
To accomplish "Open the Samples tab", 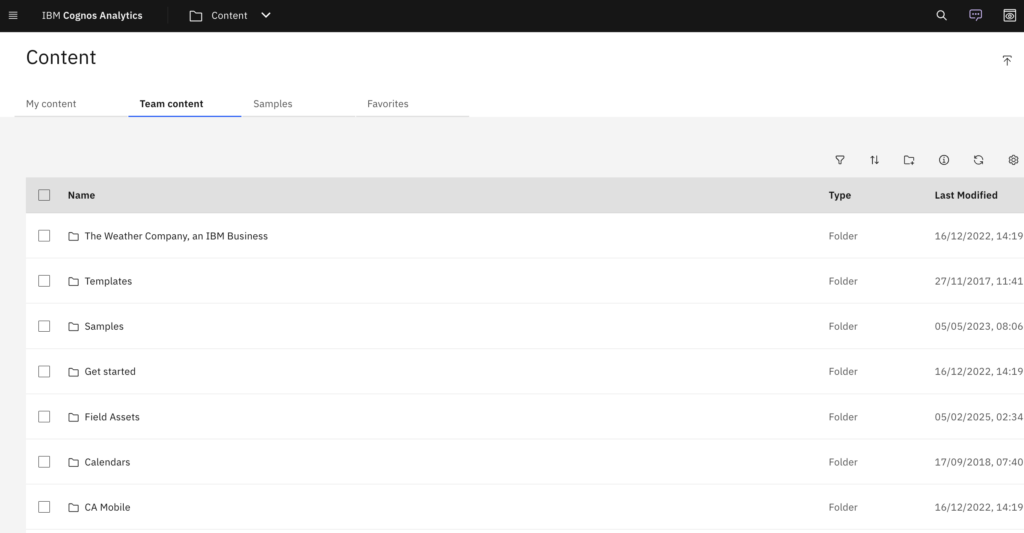I will pos(272,104).
